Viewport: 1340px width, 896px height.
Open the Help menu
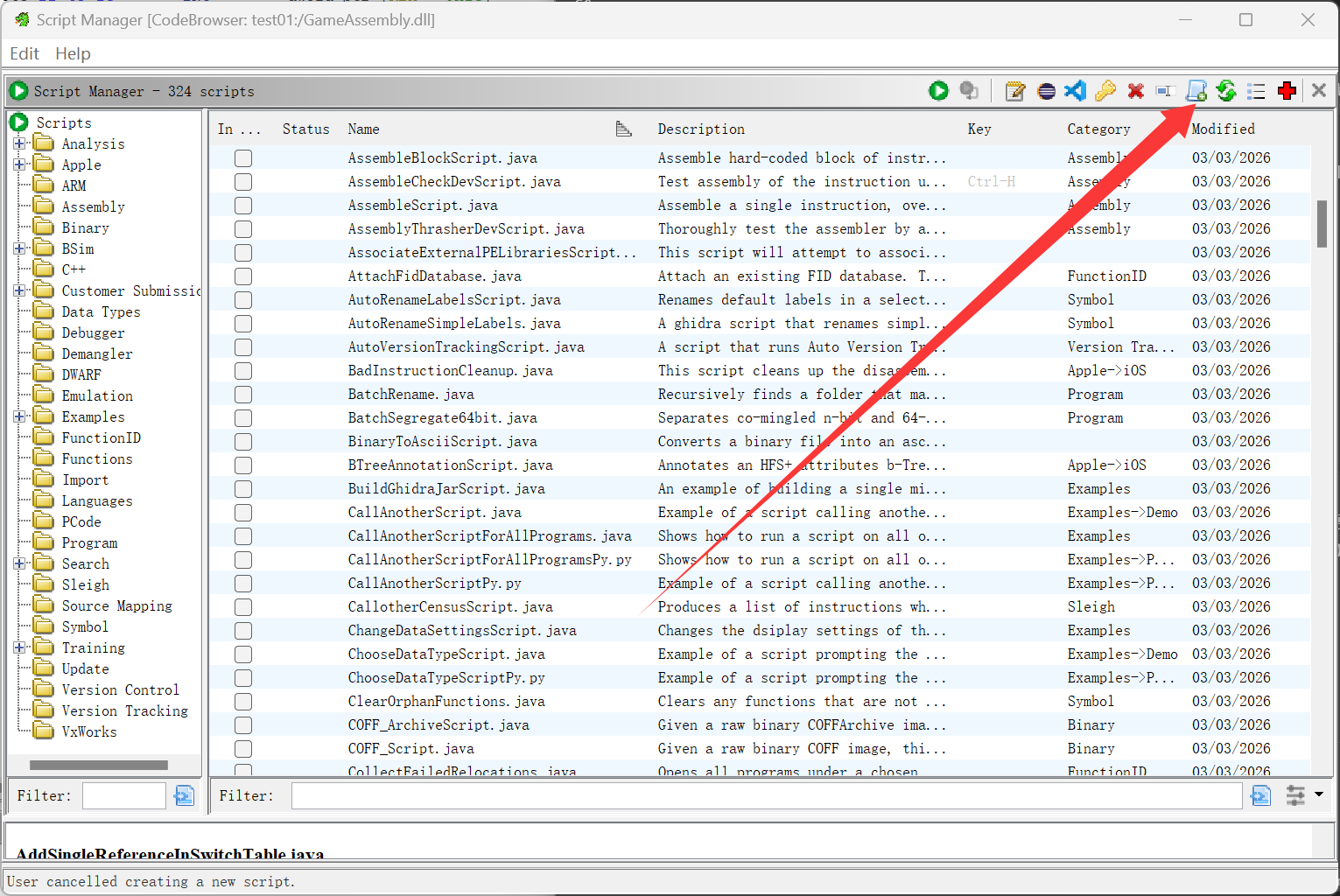(x=73, y=53)
